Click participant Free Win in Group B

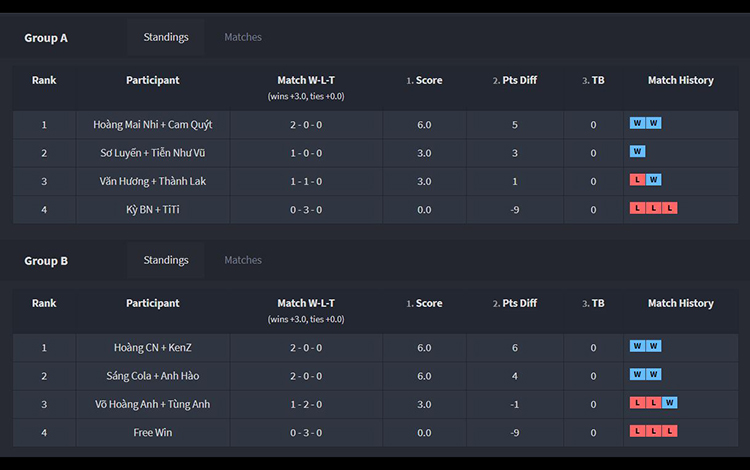[153, 433]
